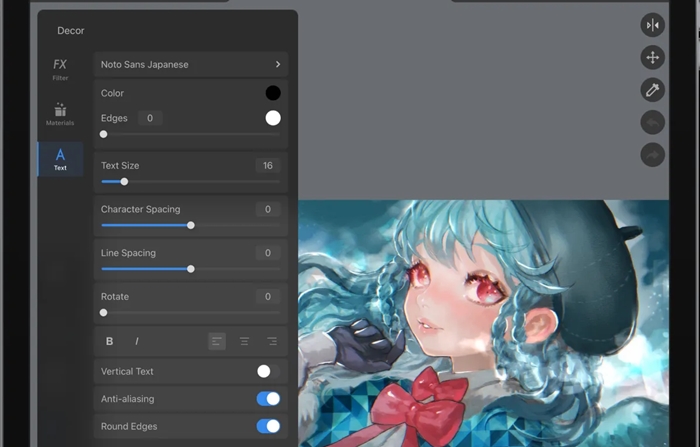Click the Character Spacing slider handle
700x447 pixels.
coord(191,226)
